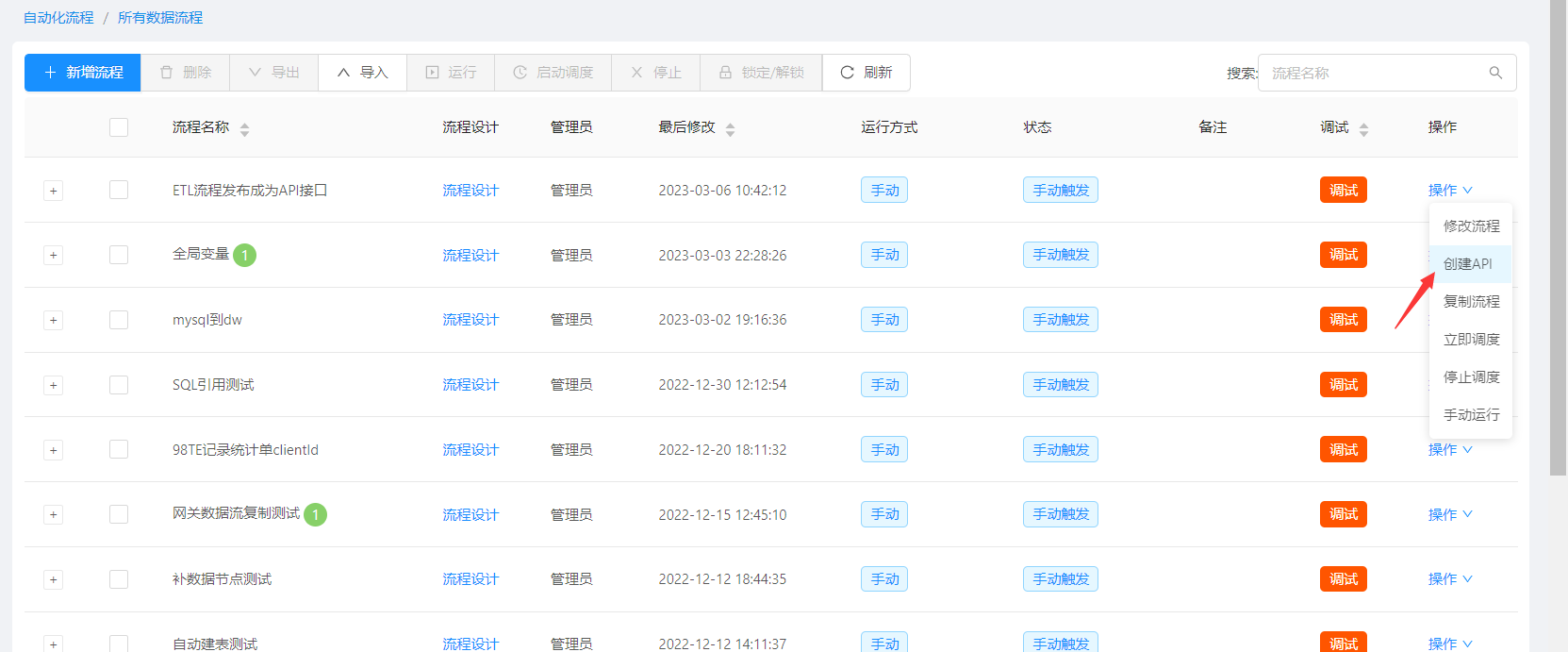
Task: Click the 导入 toolbar button
Action: [x=362, y=73]
